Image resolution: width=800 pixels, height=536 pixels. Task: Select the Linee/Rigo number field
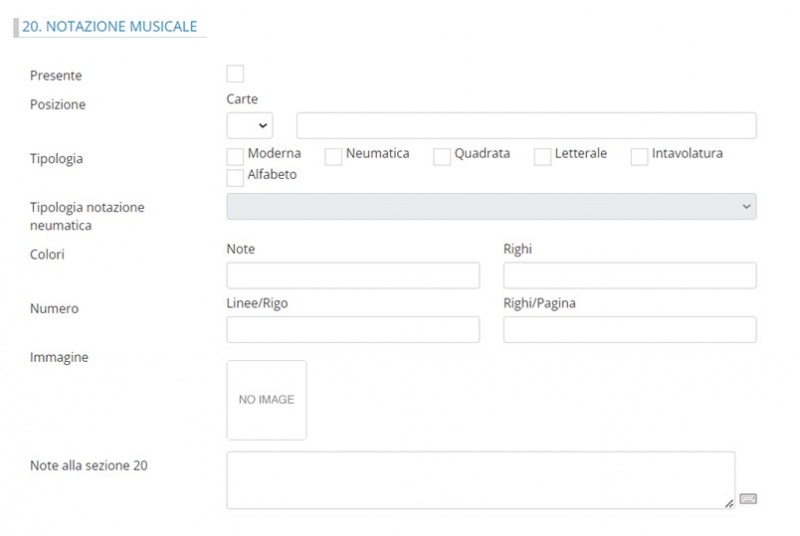(353, 330)
